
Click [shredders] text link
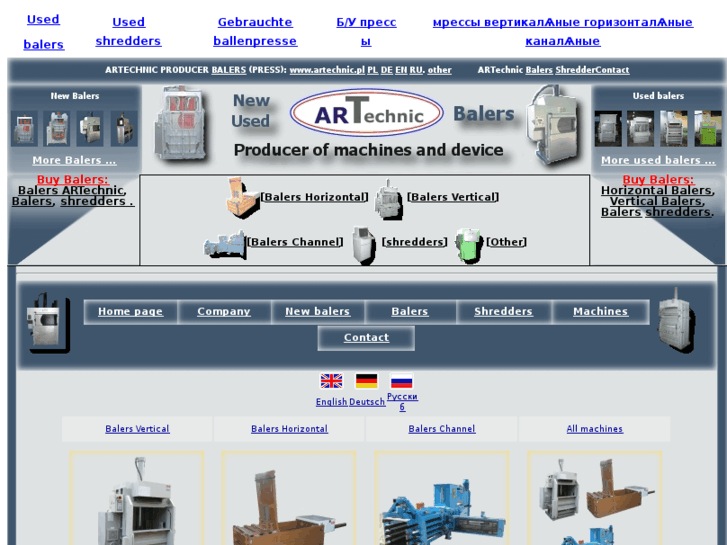(415, 242)
